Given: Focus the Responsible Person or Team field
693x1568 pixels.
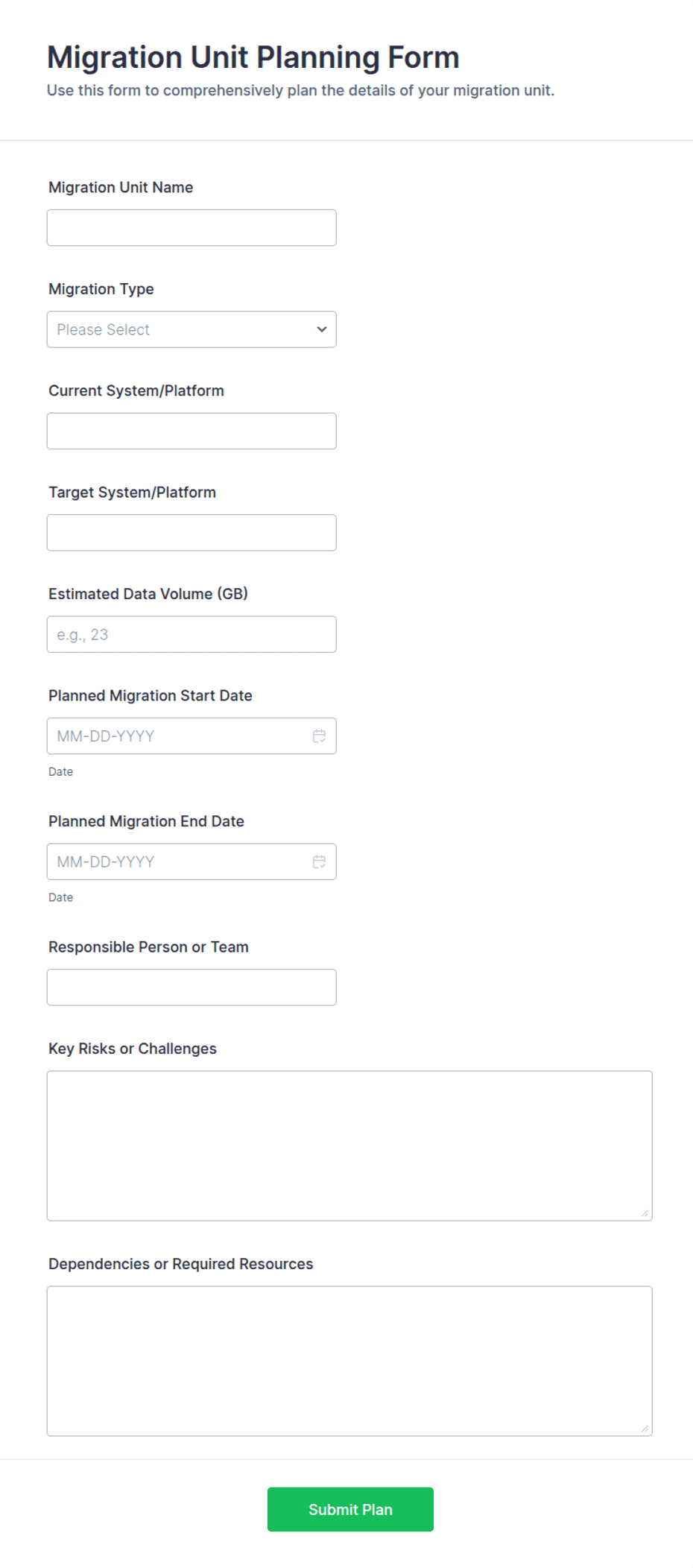Looking at the screenshot, I should pyautogui.click(x=192, y=987).
